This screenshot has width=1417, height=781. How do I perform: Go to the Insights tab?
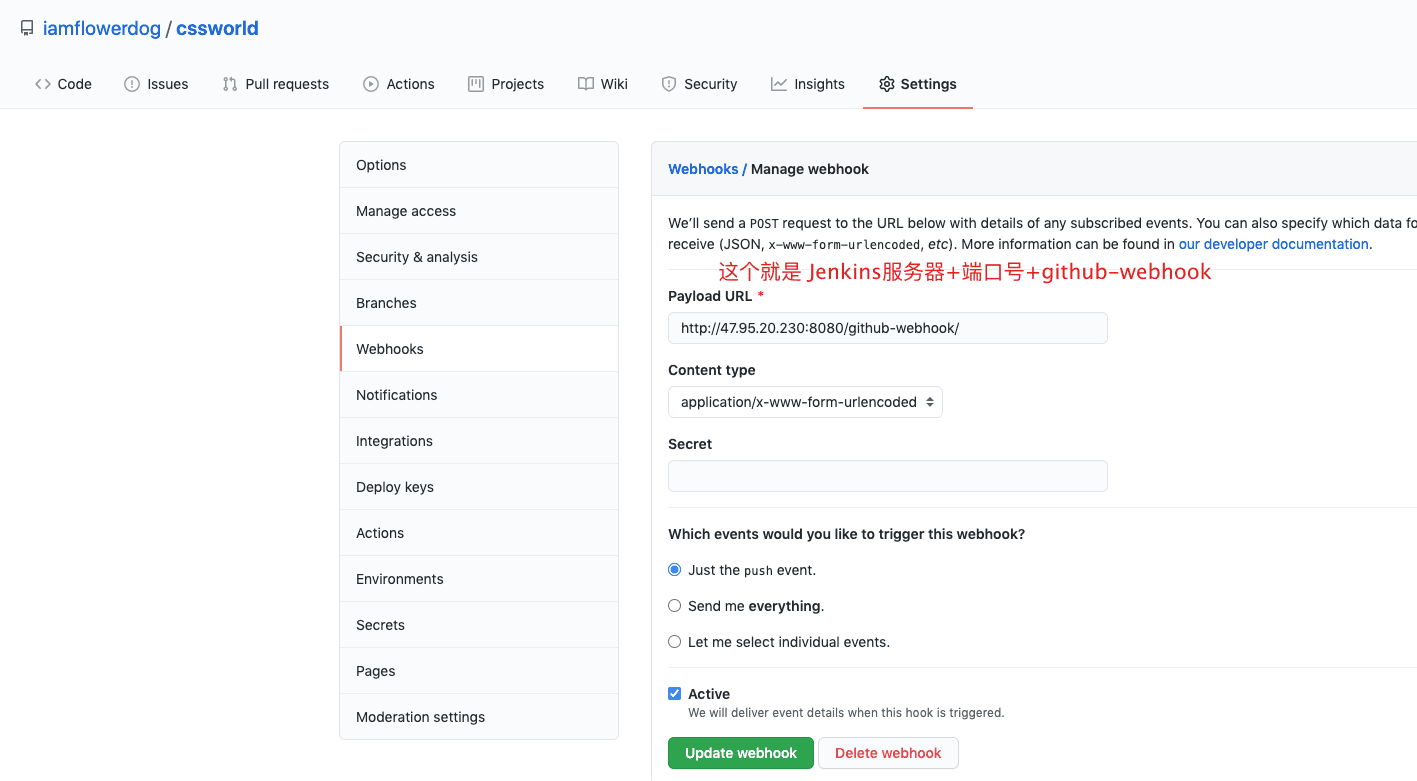point(808,84)
